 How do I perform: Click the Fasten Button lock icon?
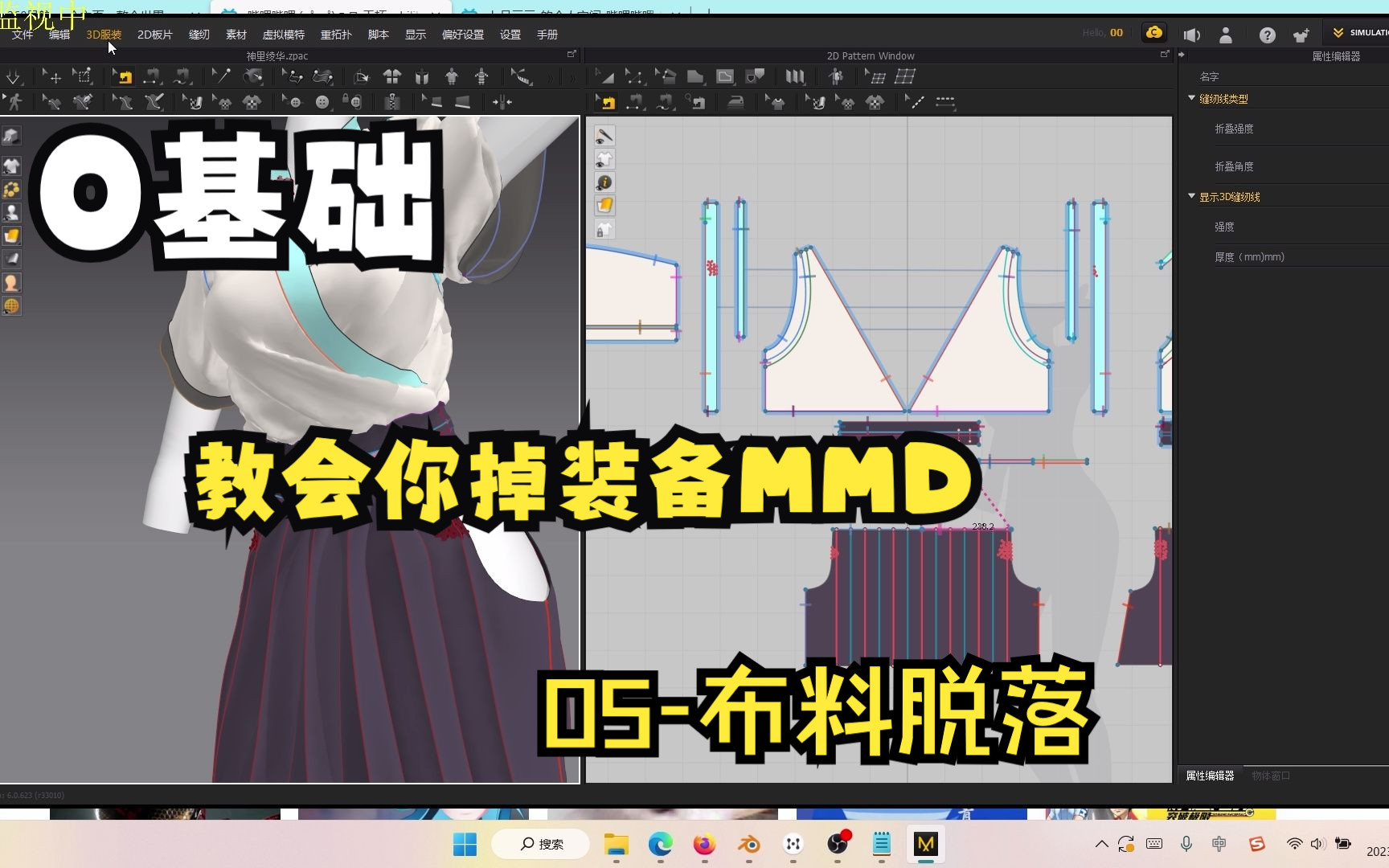click(x=353, y=102)
